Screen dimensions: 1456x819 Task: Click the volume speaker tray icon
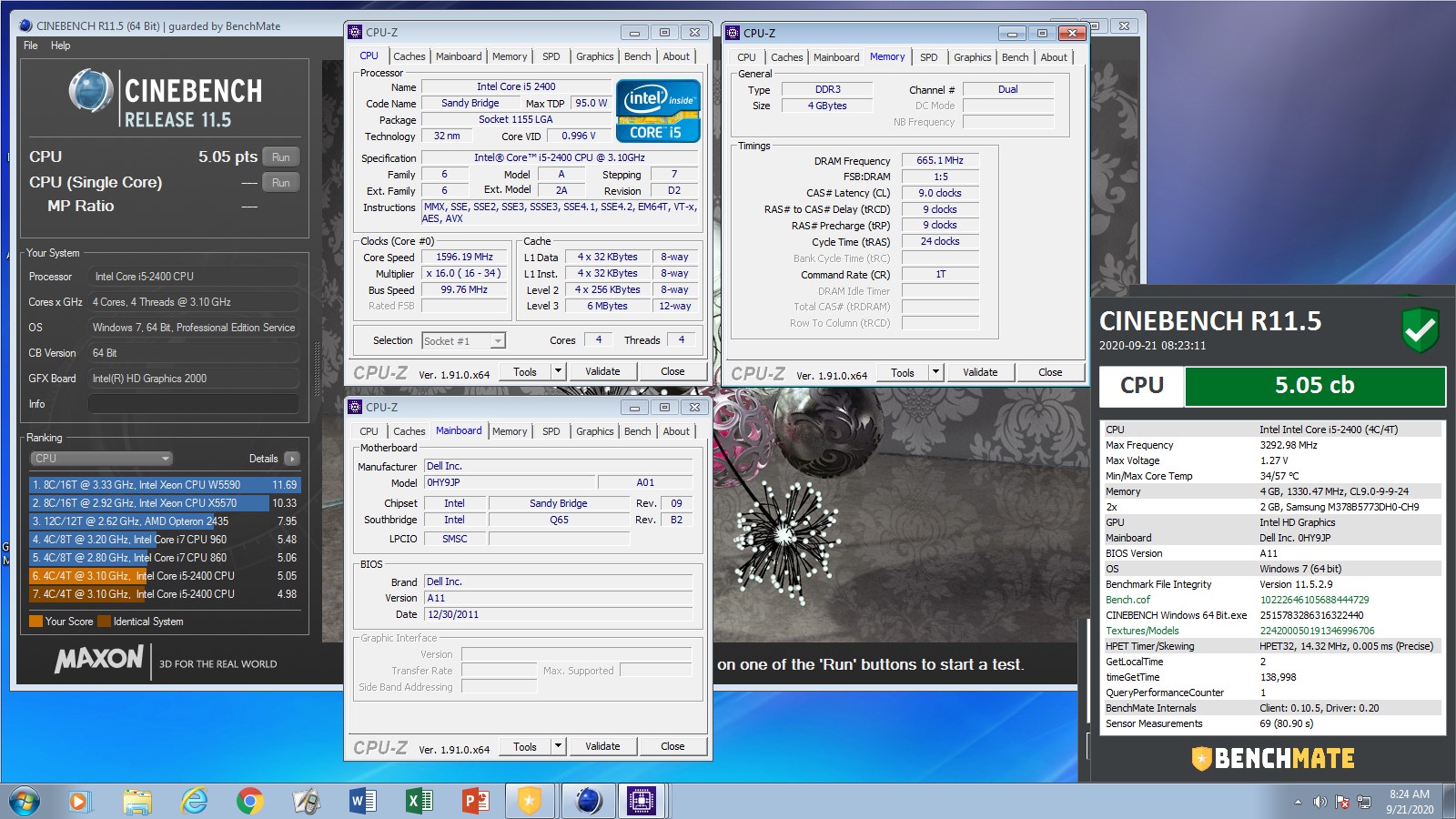tap(1319, 802)
